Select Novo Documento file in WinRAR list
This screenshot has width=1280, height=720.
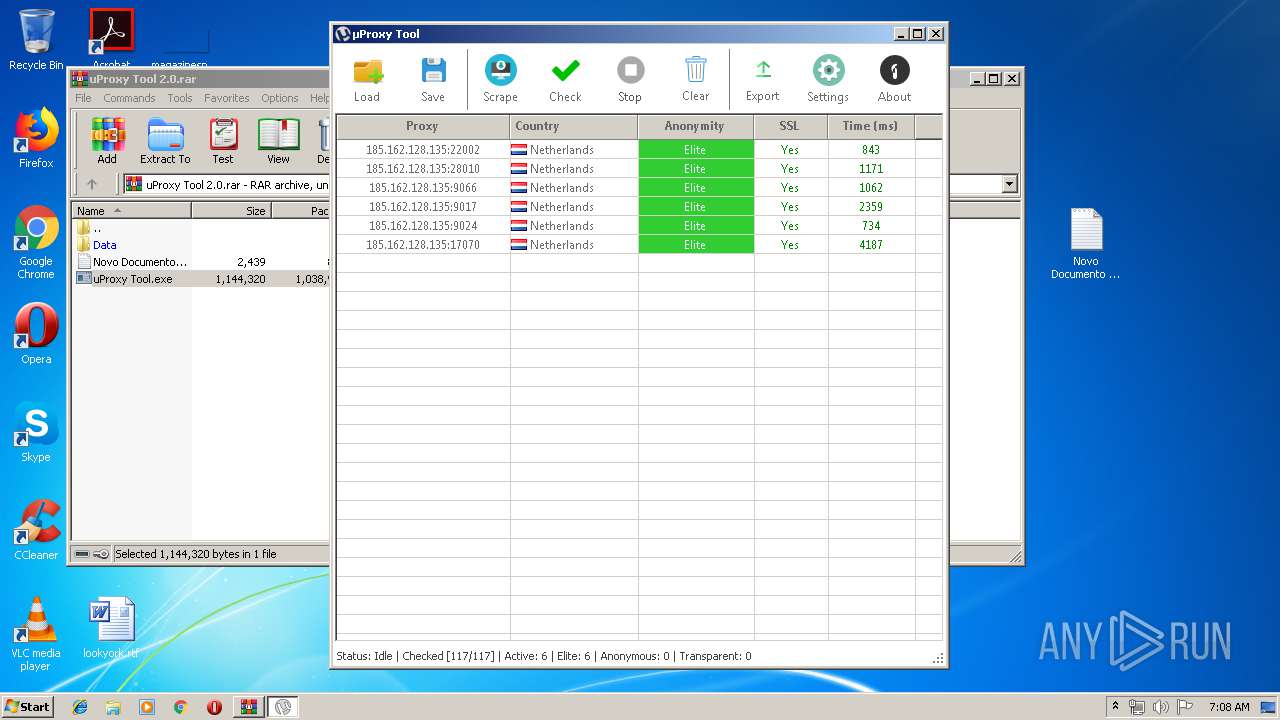click(x=132, y=262)
